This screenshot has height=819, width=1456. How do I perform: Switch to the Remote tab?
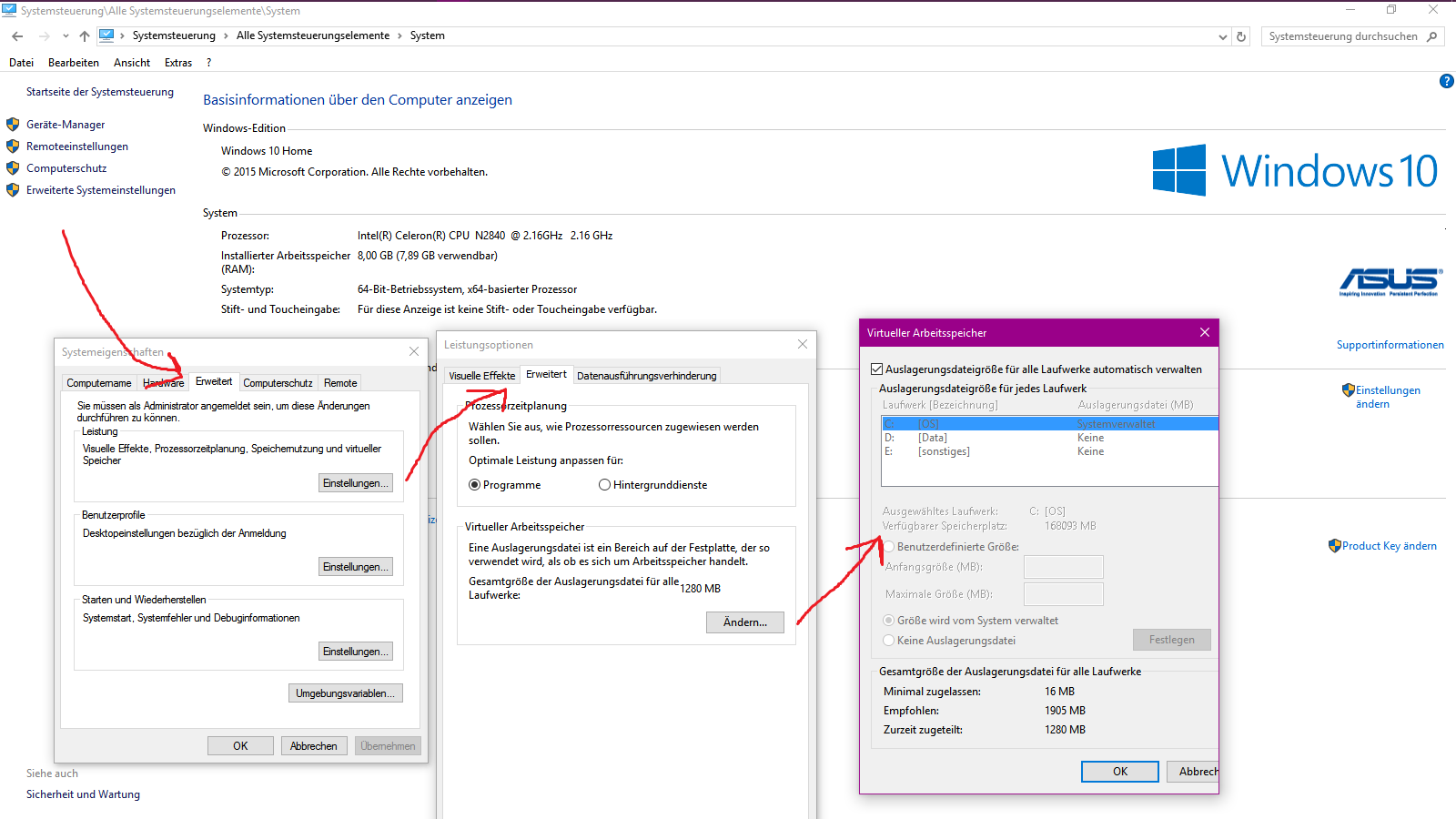(x=340, y=383)
